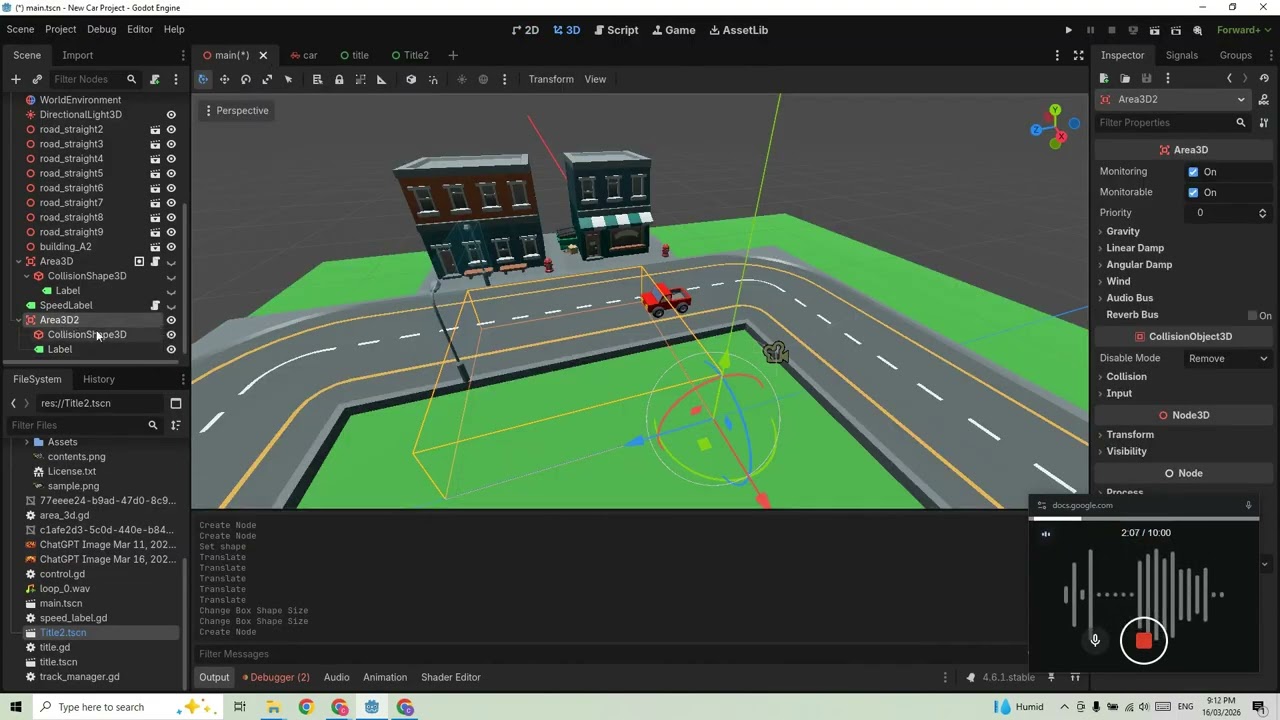
Task: Toggle distraction-free mode expand icon
Action: click(1078, 55)
